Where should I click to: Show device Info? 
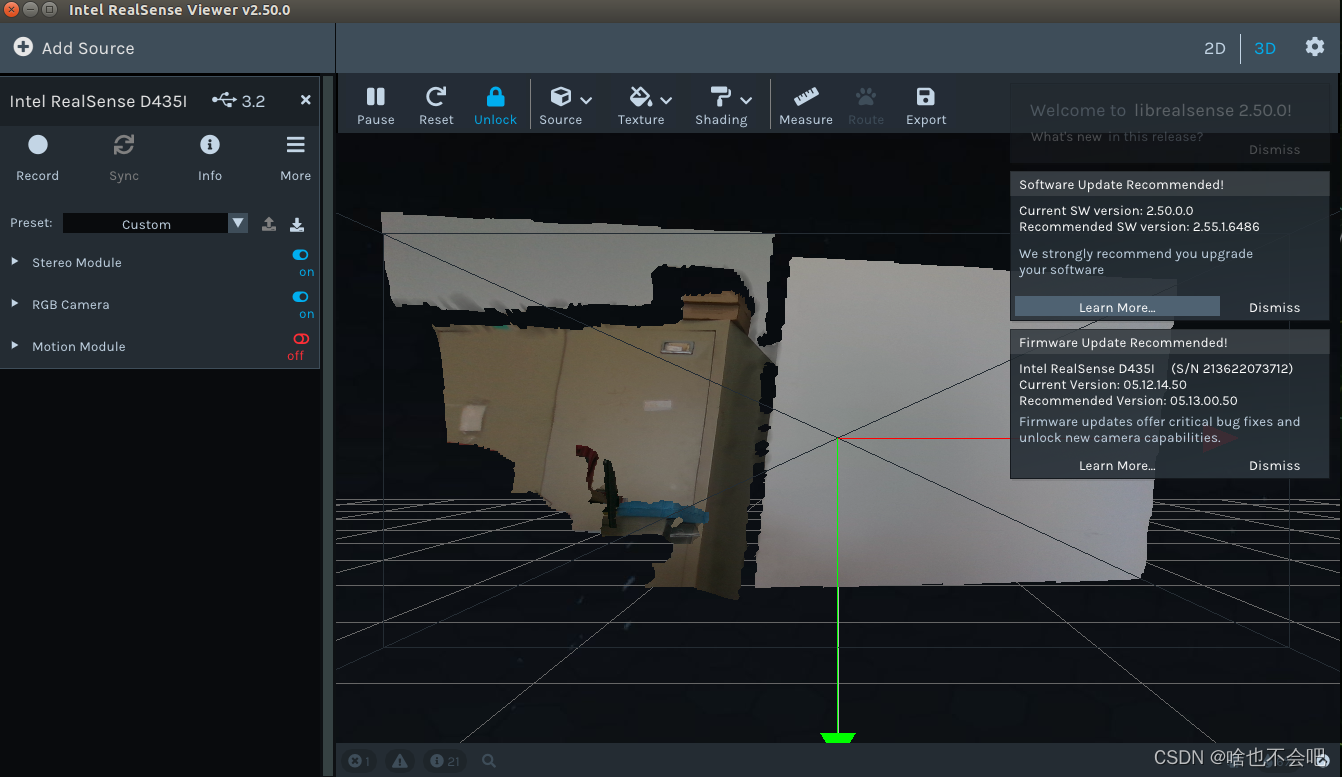(x=210, y=157)
